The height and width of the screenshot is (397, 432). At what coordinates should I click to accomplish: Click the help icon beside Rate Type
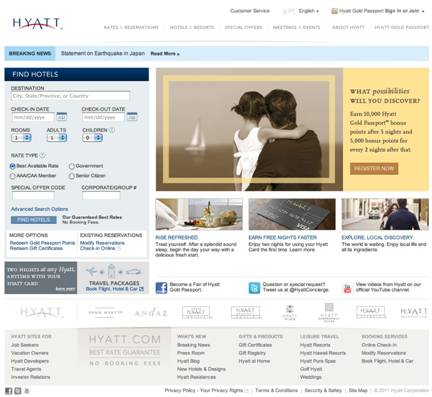[42, 155]
